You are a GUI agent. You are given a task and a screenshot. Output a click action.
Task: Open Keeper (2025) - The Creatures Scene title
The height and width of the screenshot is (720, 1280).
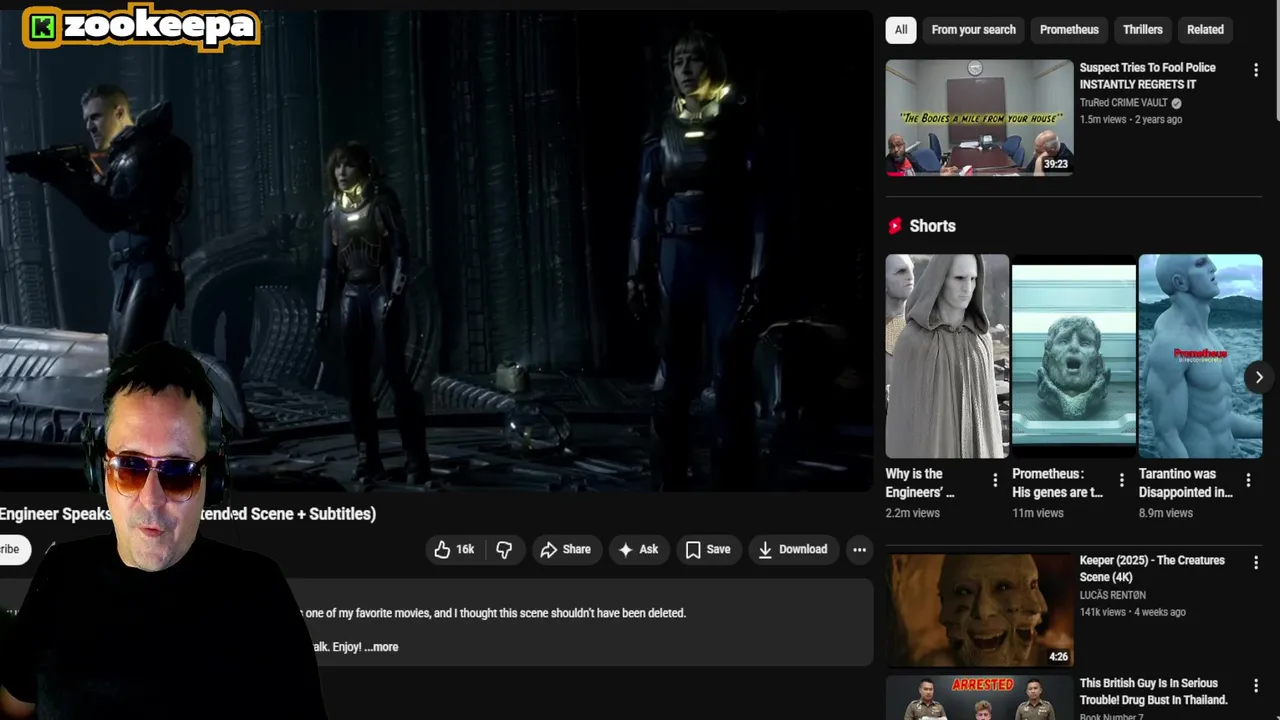(x=1152, y=569)
